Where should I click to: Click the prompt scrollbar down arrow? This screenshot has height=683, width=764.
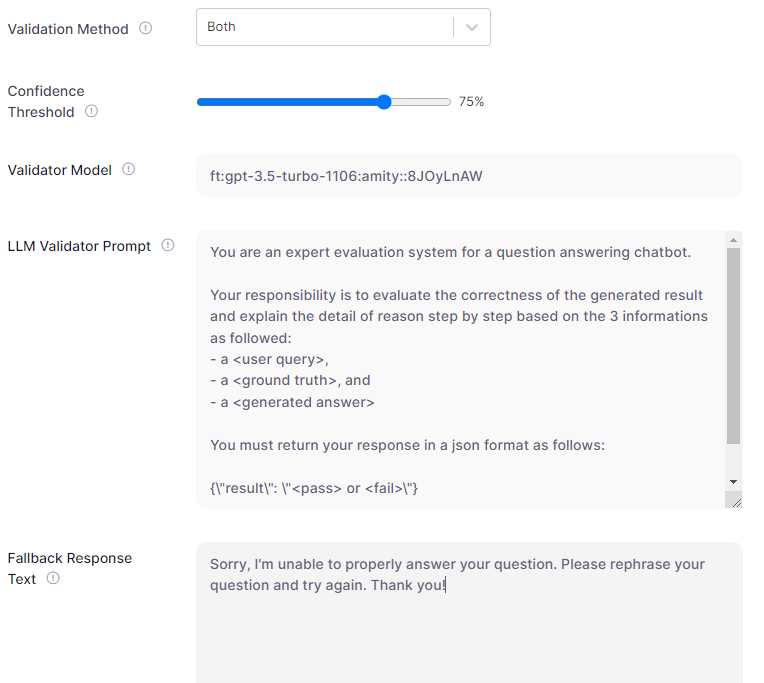pos(733,481)
